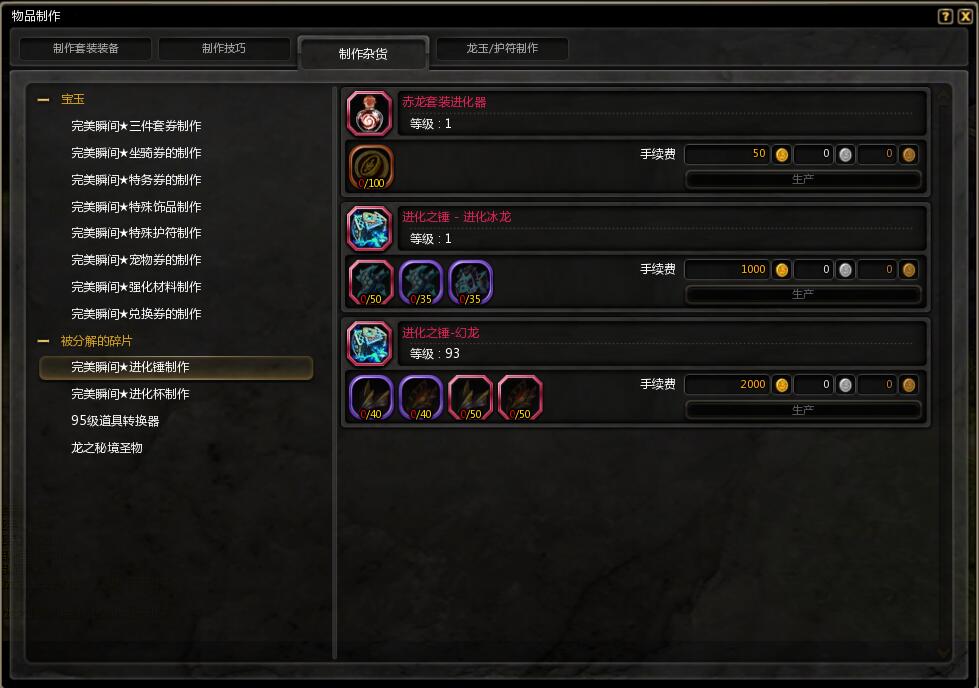Select the red-bordered ice dragon material showing 0/50
Image resolution: width=979 pixels, height=688 pixels.
(x=371, y=283)
